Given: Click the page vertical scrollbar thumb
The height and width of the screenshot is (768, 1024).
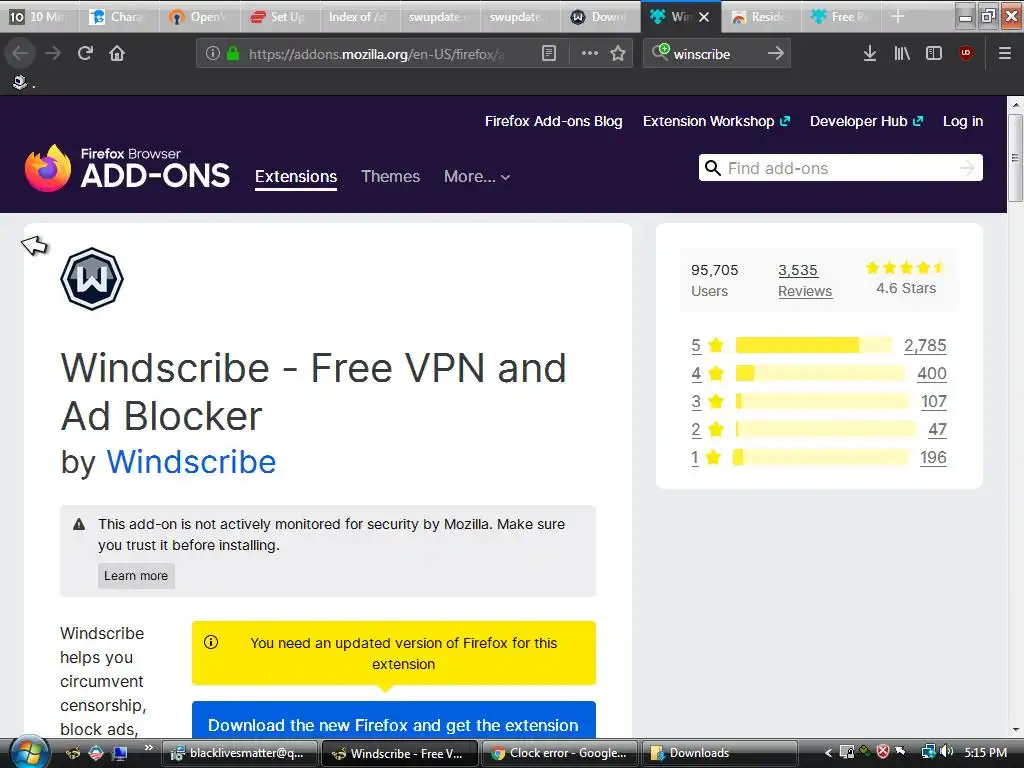Looking at the screenshot, I should click(1015, 157).
